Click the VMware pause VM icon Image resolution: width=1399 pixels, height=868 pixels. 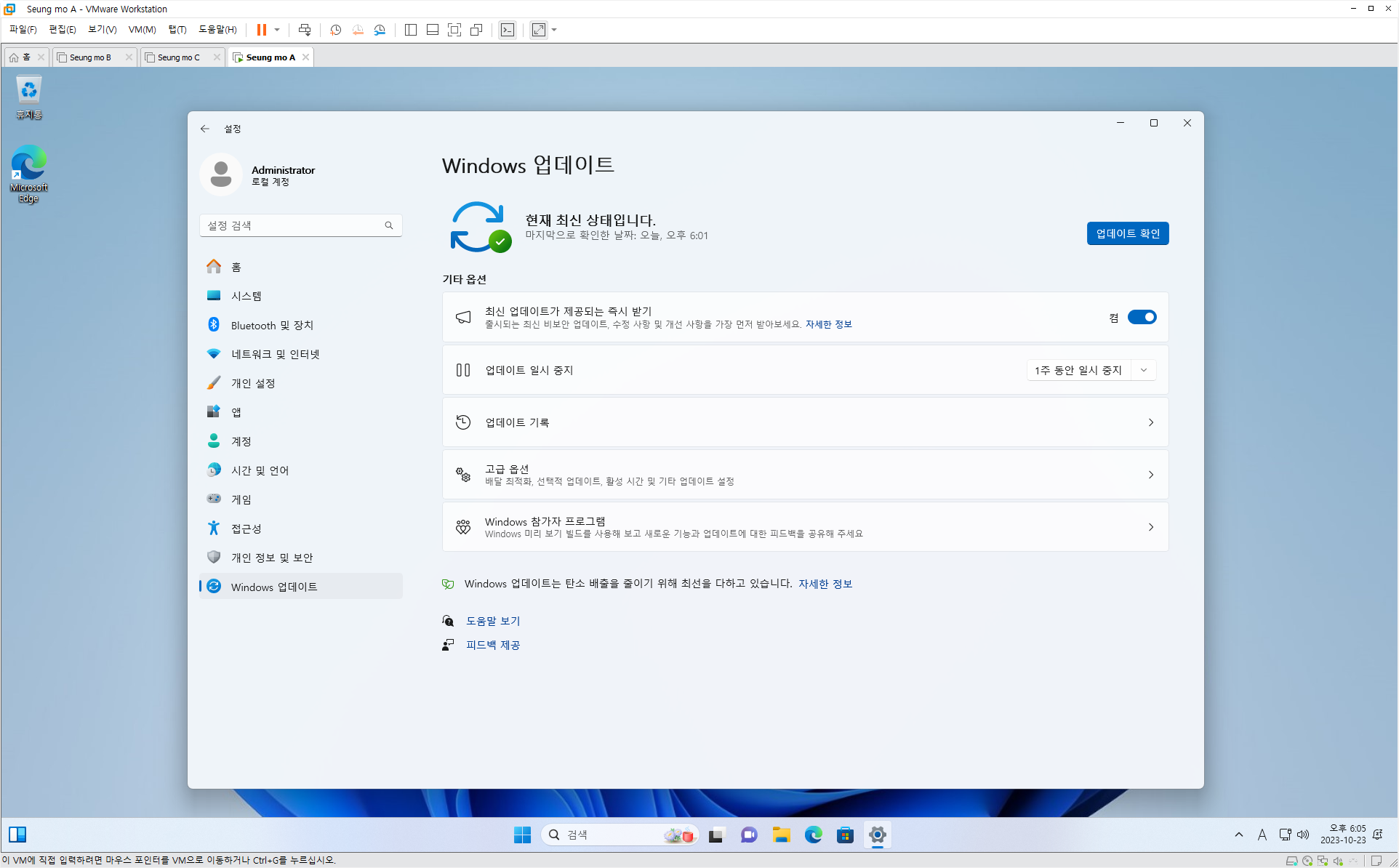261,30
